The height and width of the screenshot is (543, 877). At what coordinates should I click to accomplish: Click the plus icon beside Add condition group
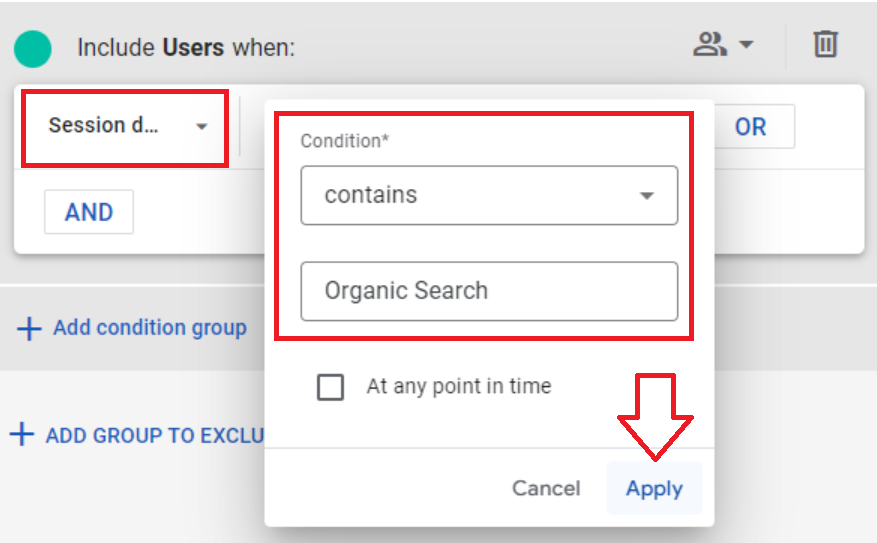coord(29,328)
